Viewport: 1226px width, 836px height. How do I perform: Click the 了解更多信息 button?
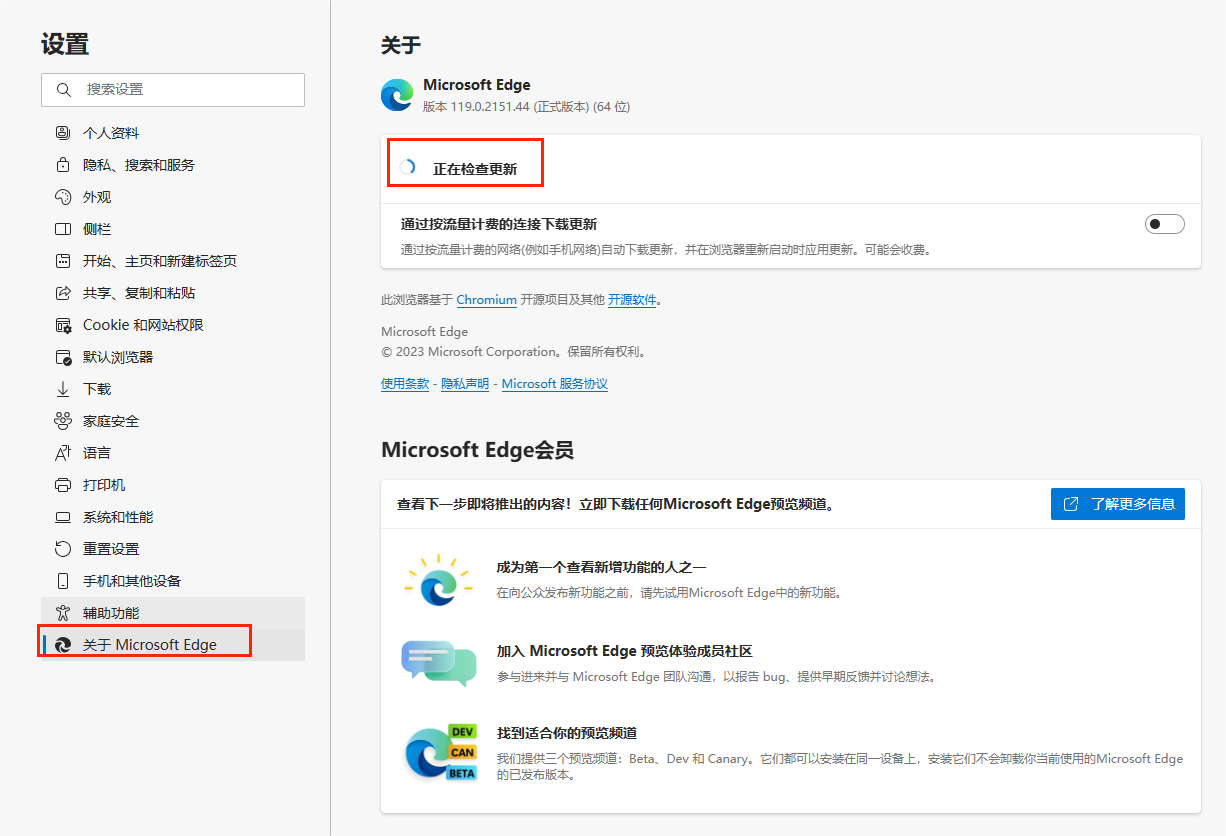click(x=1117, y=504)
